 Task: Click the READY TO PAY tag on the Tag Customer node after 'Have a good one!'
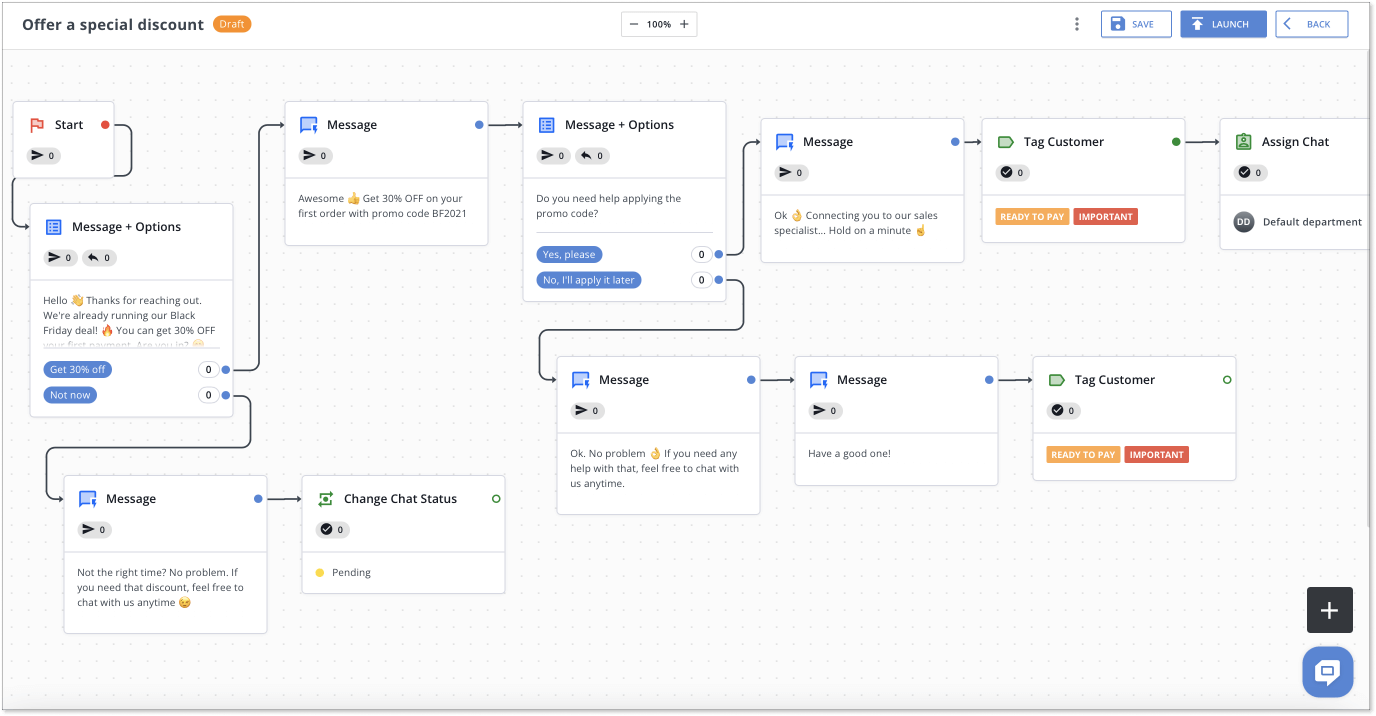pyautogui.click(x=1083, y=455)
